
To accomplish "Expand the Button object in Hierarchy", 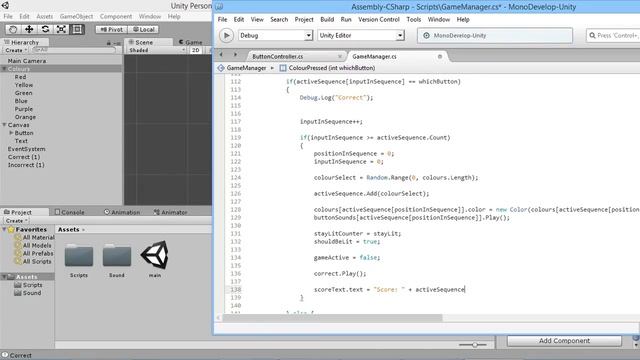I will tap(11, 133).
